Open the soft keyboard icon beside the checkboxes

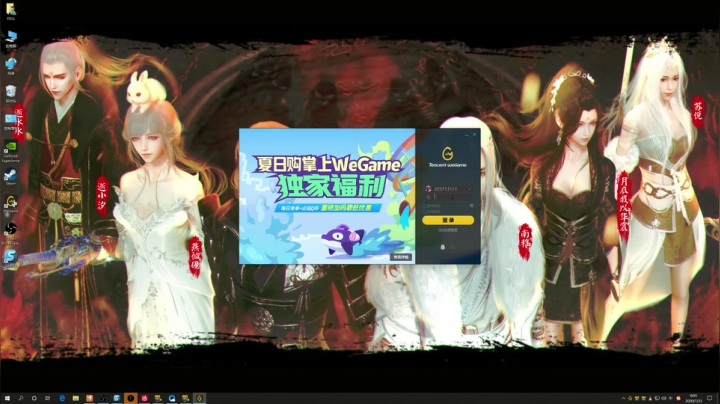[471, 206]
